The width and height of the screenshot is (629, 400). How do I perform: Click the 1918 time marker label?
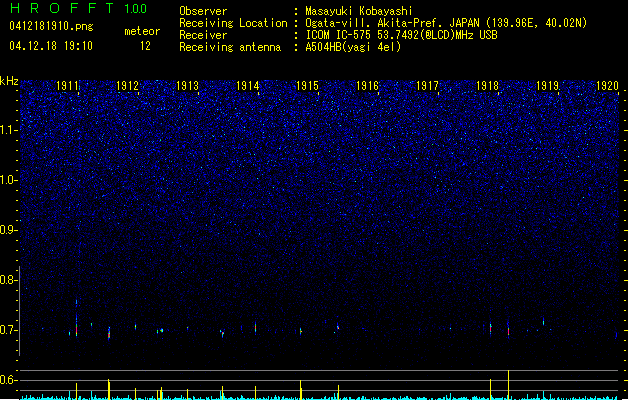tap(487, 86)
